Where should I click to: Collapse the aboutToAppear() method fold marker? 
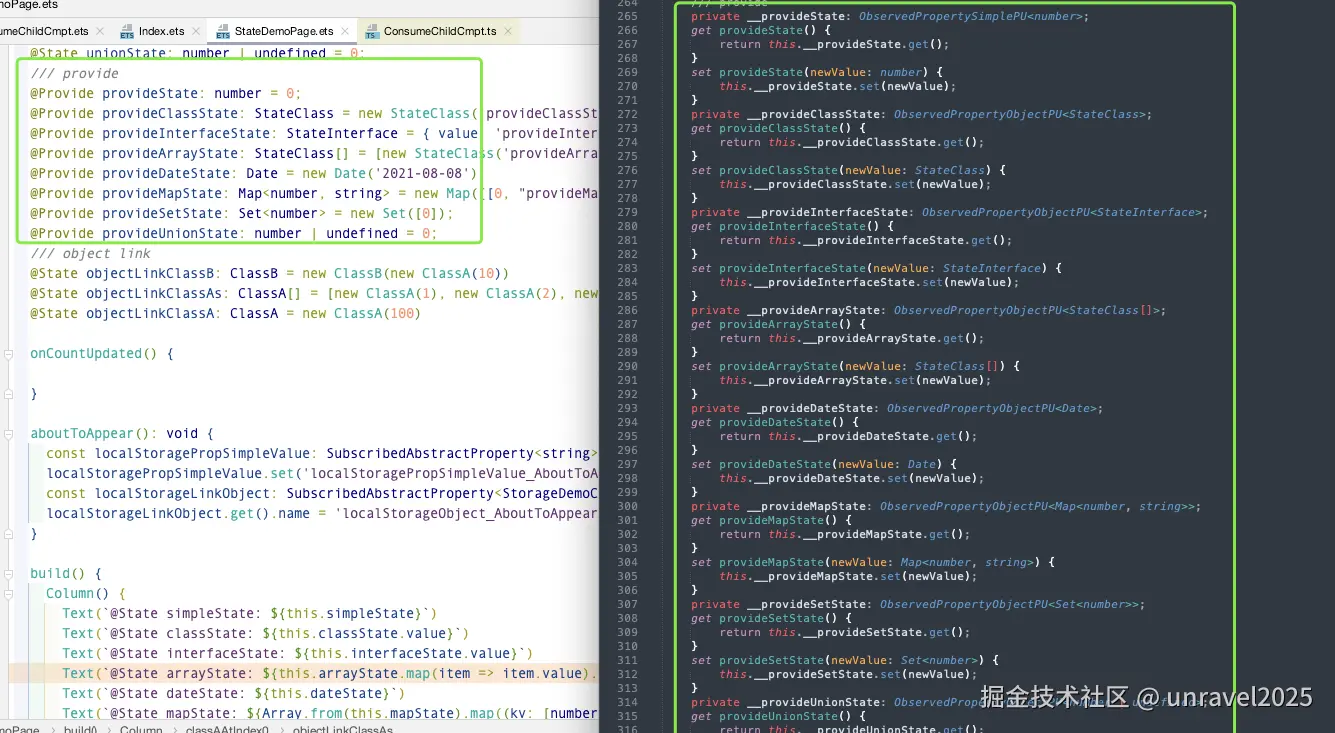[7, 434]
